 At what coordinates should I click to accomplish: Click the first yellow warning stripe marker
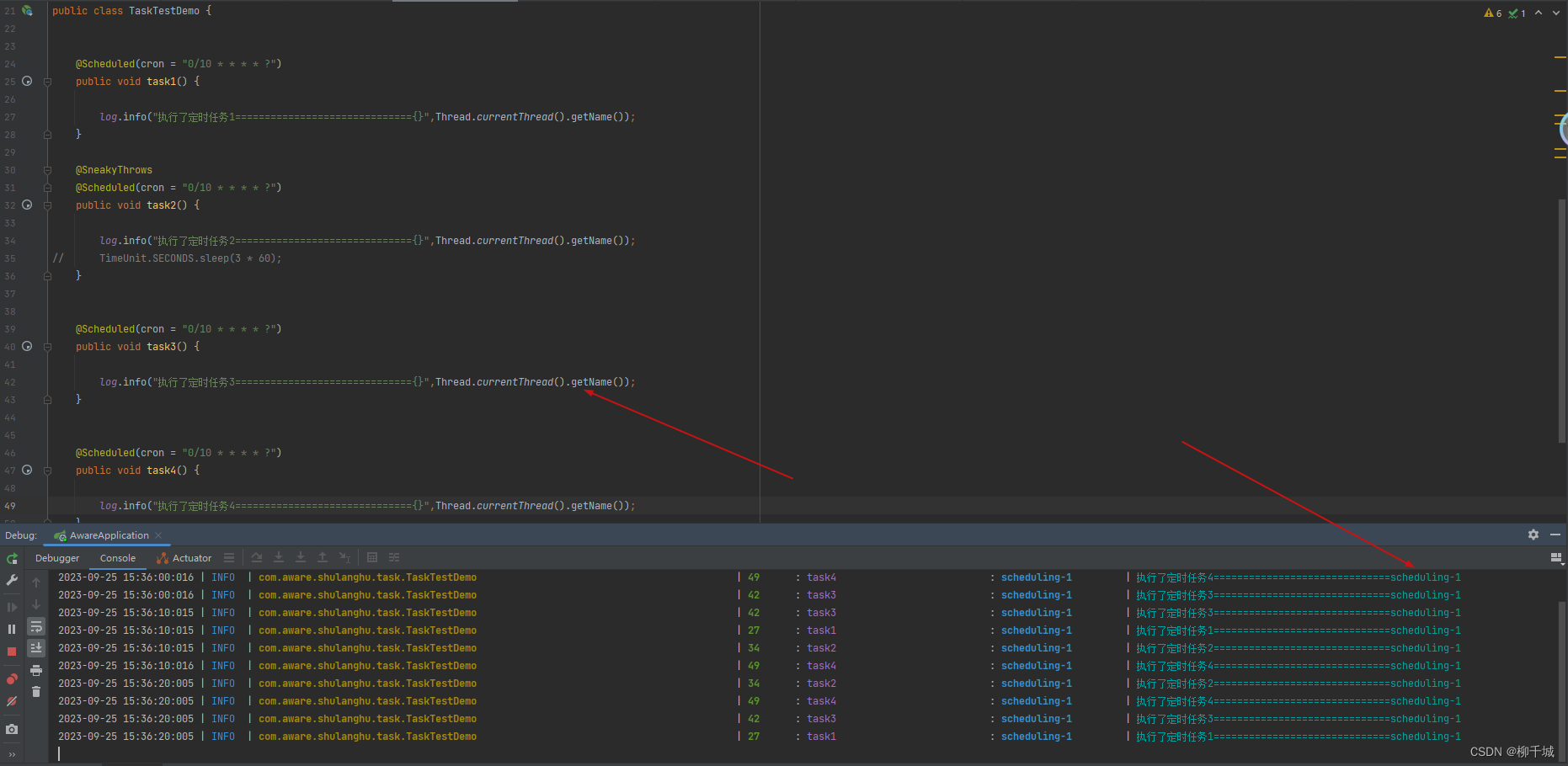(1560, 57)
